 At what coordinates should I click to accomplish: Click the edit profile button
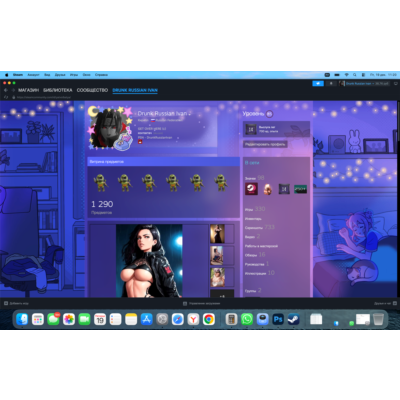tap(265, 144)
